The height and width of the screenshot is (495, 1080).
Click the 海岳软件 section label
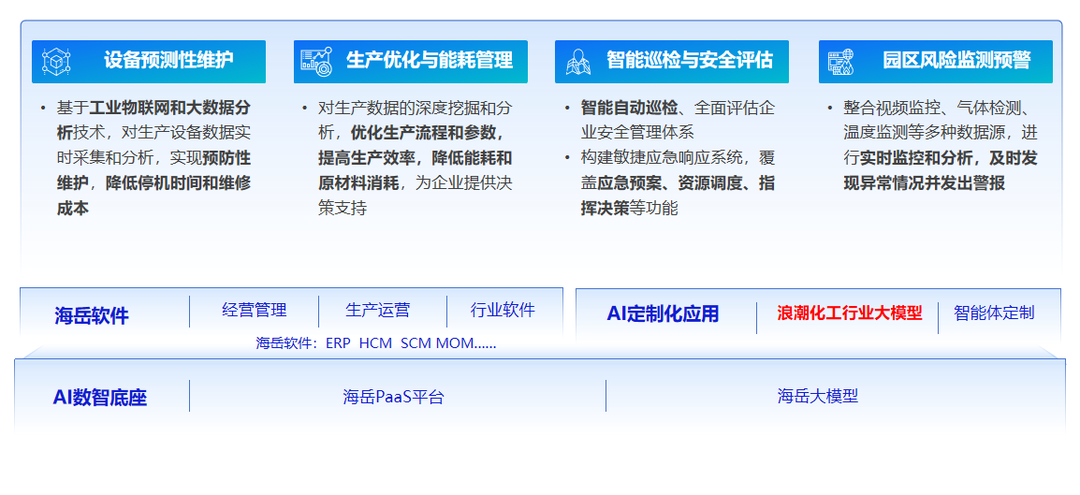tap(91, 316)
